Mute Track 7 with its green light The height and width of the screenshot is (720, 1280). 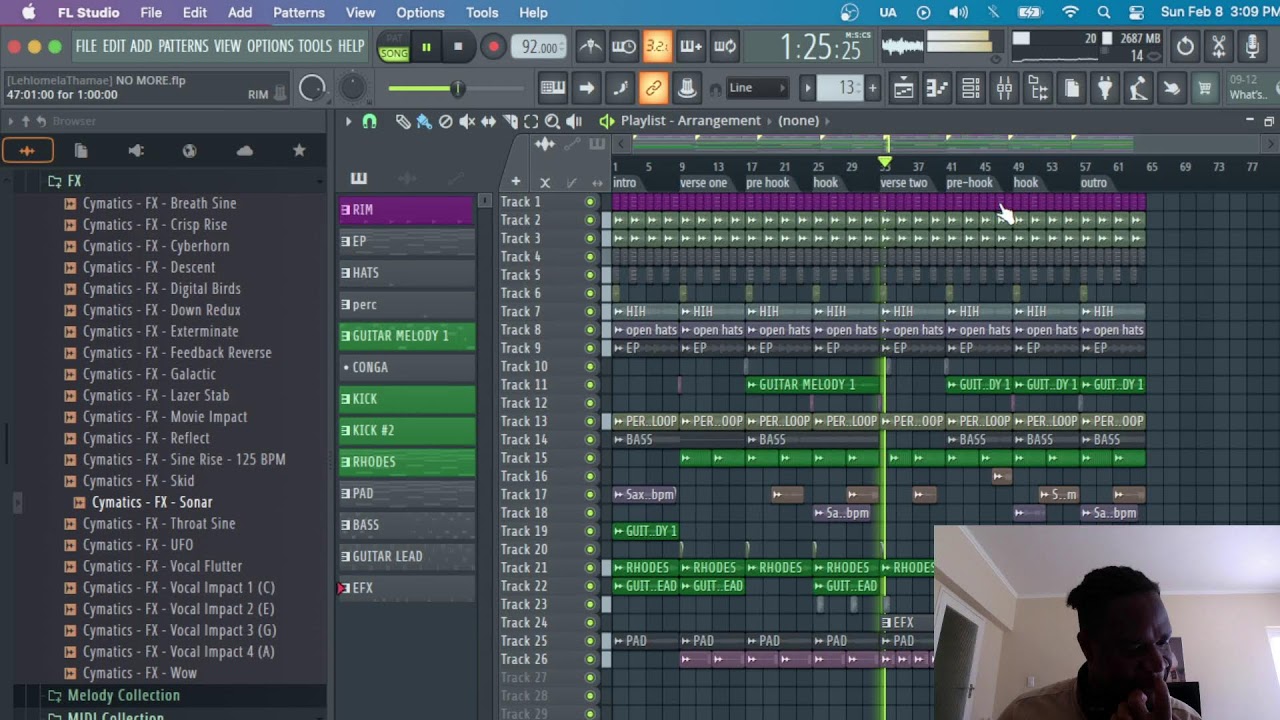click(590, 312)
